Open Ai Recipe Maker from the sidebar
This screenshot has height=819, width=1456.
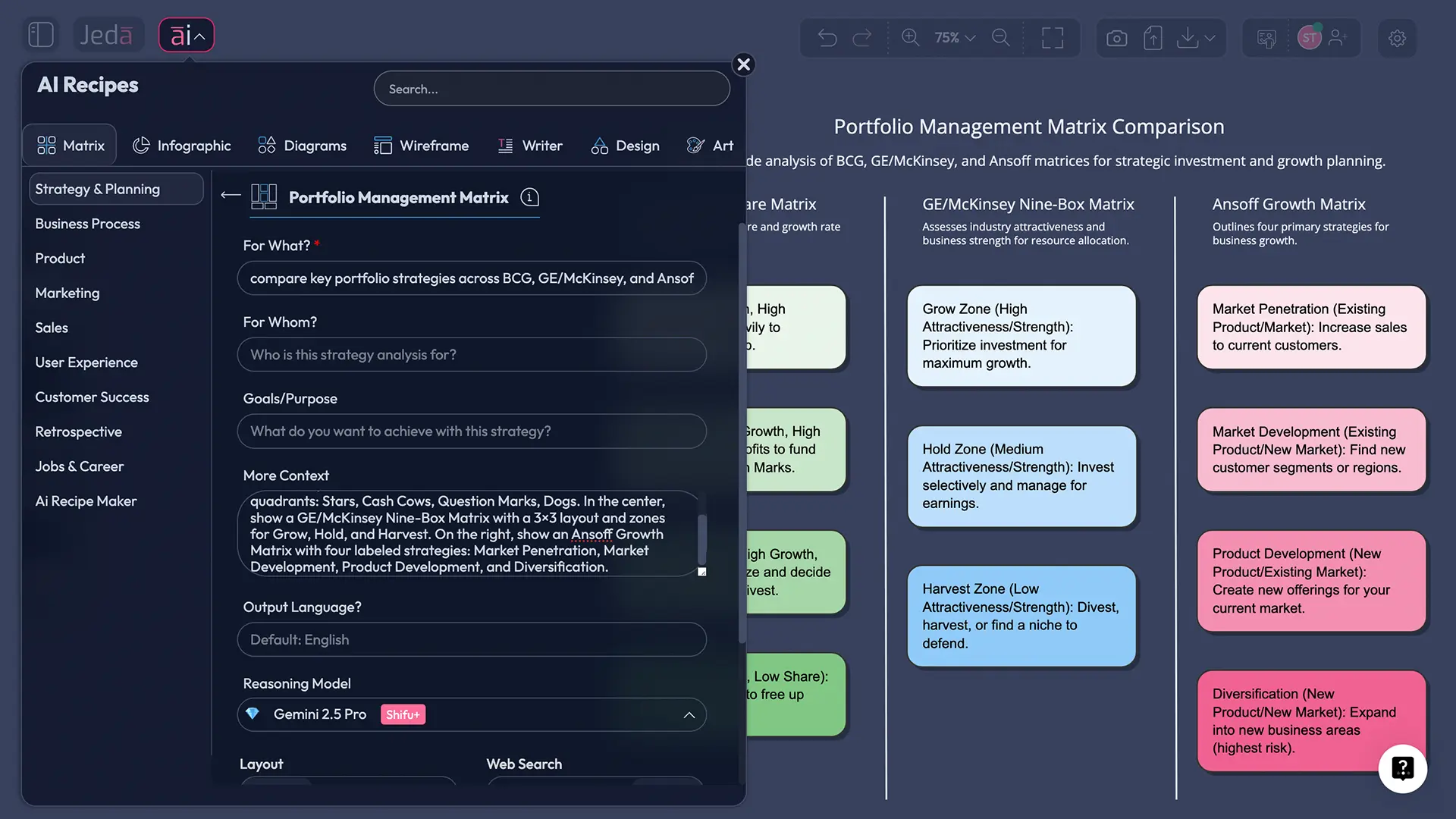tap(86, 500)
